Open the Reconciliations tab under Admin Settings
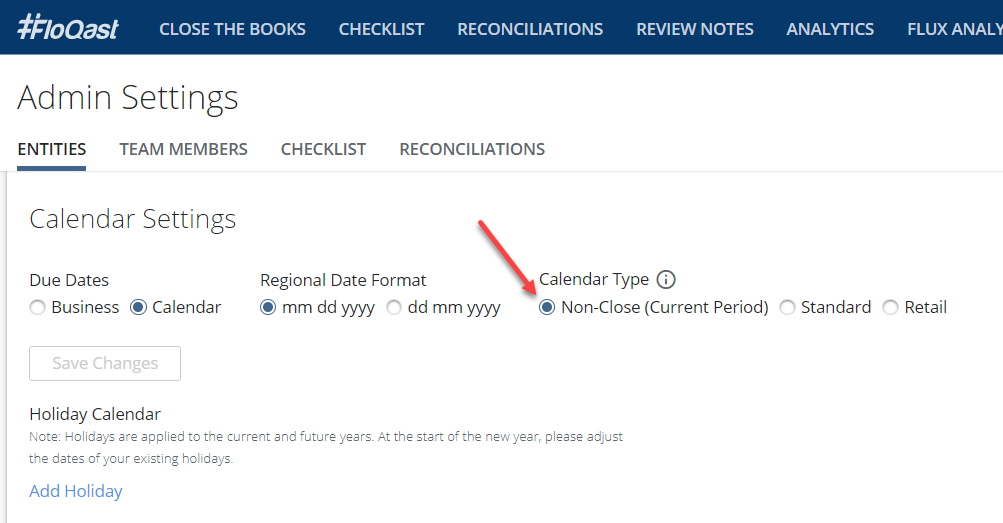This screenshot has height=523, width=1003. click(472, 149)
